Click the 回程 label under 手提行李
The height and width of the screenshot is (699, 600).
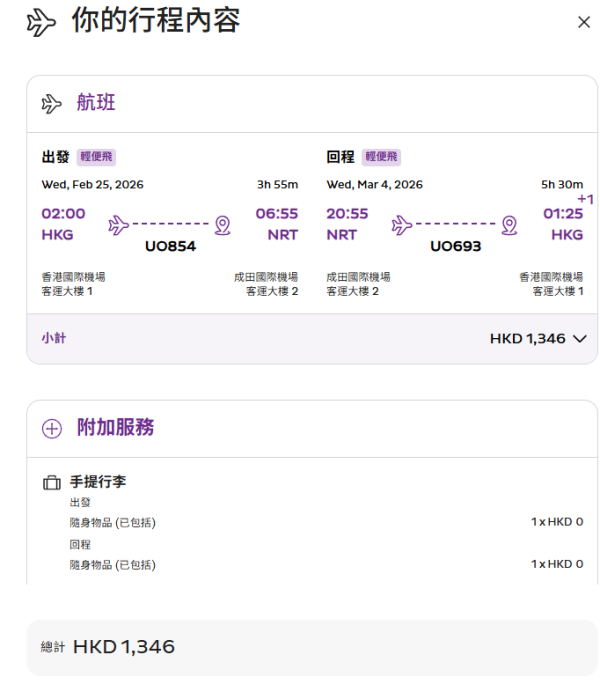point(80,544)
